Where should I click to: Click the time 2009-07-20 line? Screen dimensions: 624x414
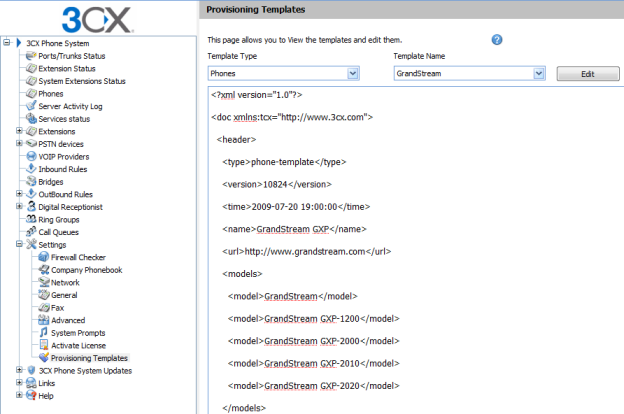[x=296, y=207]
